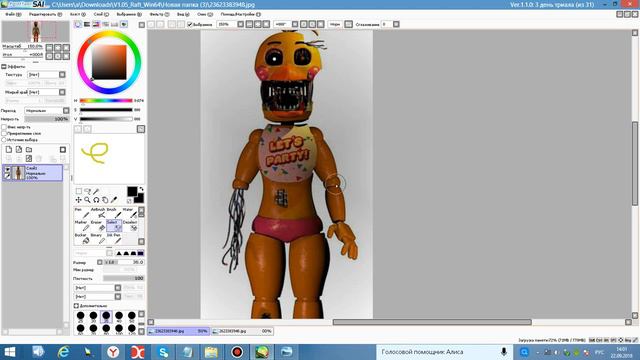640x360 pixels.
Task: Toggle the Clipping group checkbox
Action: coord(4,133)
